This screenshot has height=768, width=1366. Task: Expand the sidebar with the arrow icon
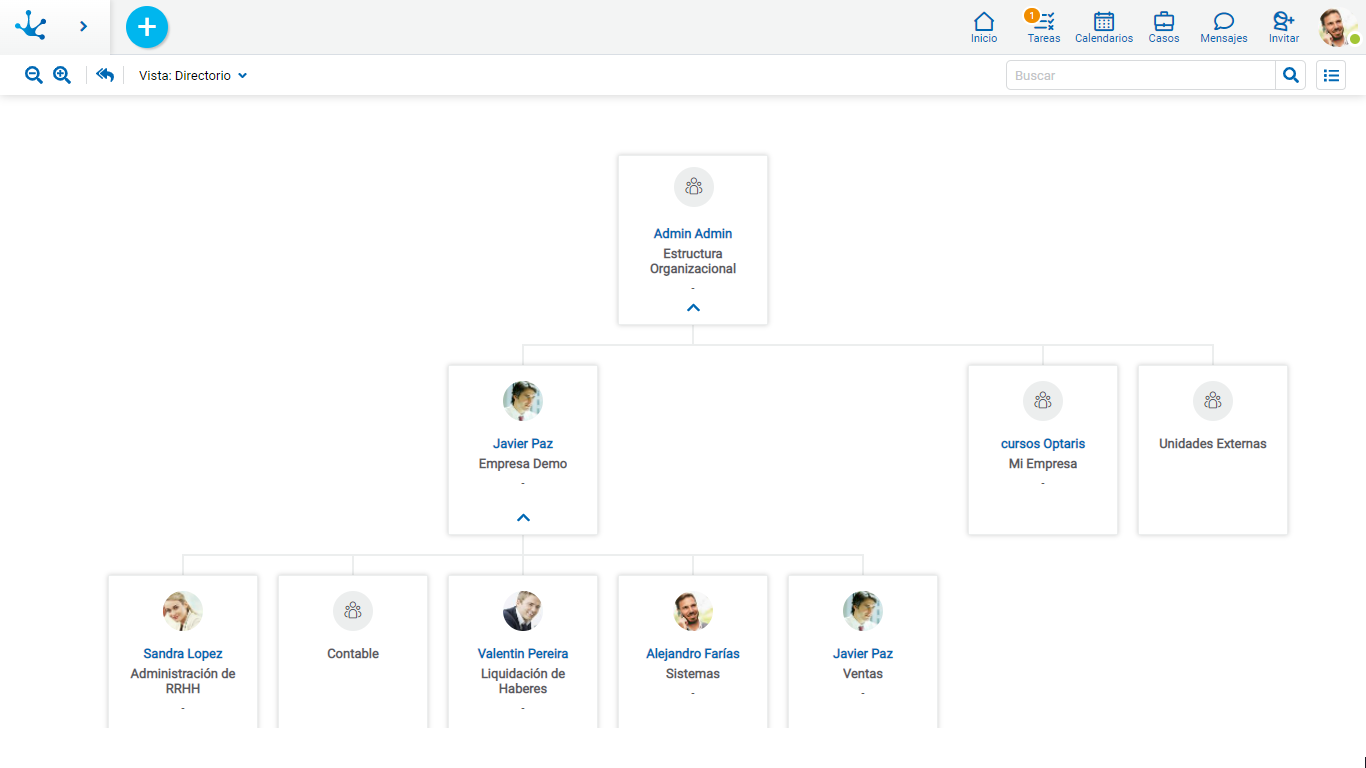click(83, 27)
